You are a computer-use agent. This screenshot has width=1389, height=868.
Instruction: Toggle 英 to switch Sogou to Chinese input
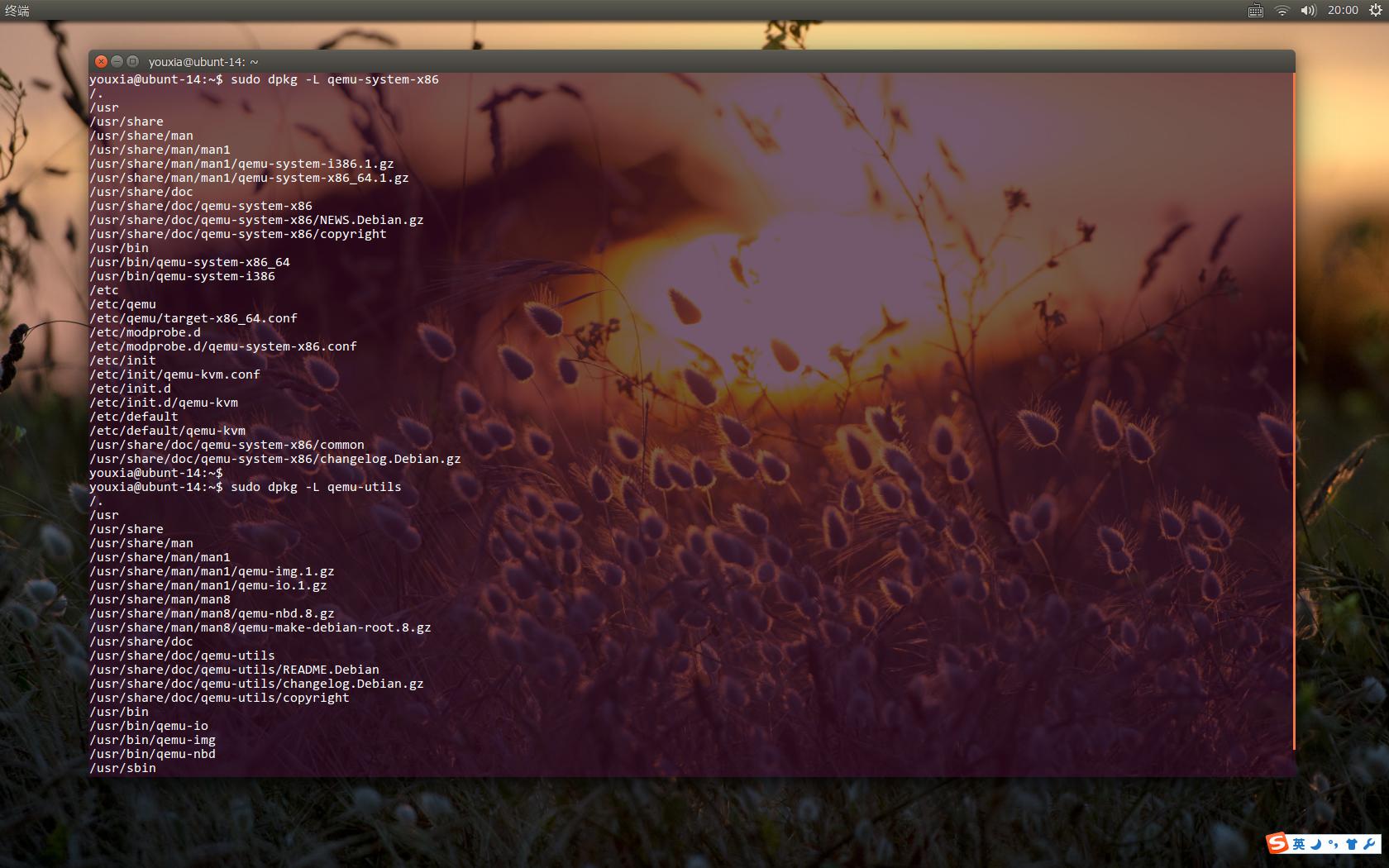pos(1299,844)
